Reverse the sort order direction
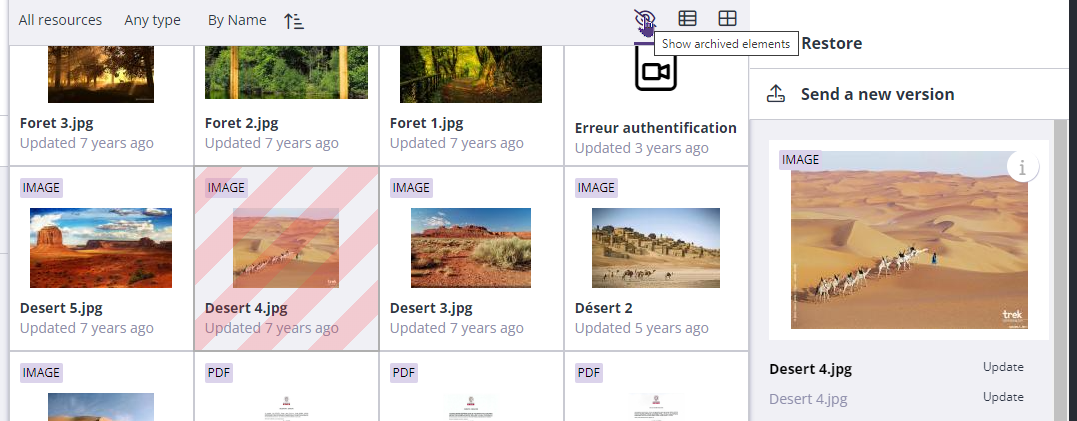 click(x=293, y=21)
